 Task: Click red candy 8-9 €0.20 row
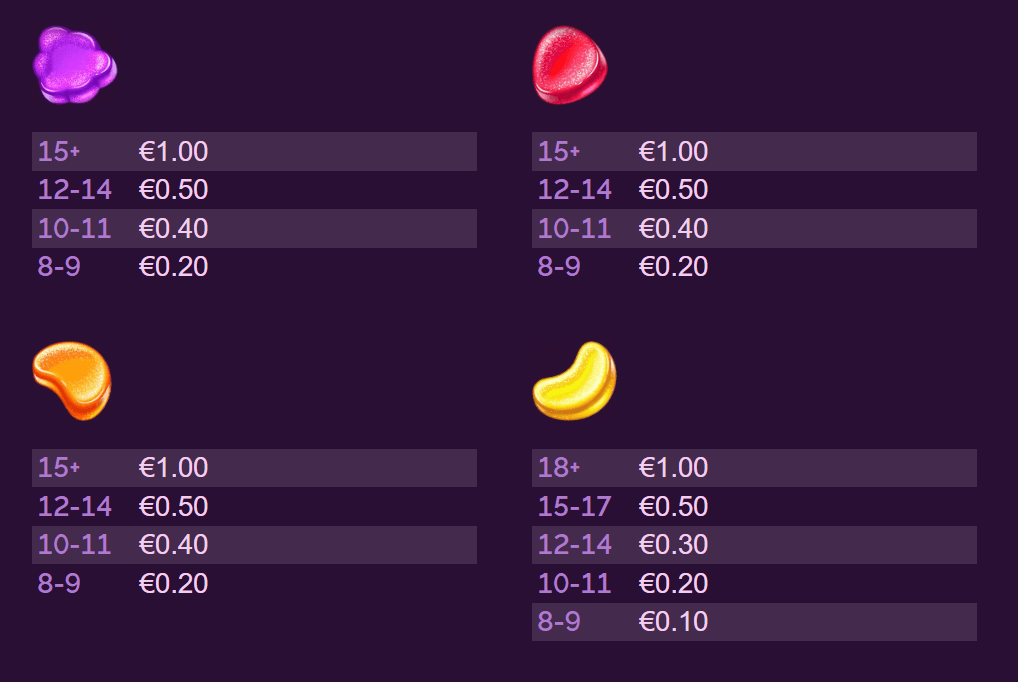(x=754, y=266)
